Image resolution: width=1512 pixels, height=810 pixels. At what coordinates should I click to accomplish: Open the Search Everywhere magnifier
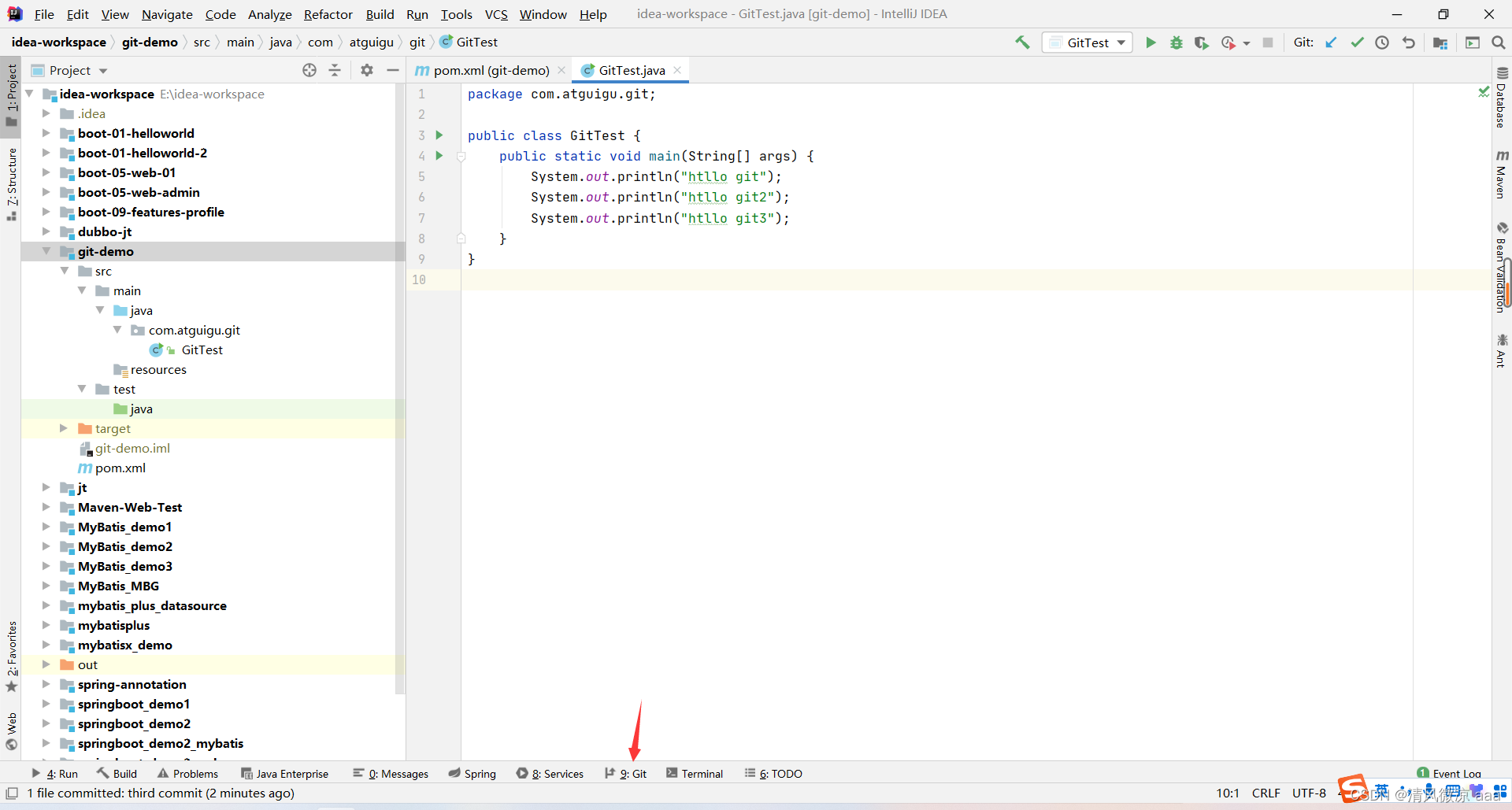1499,43
